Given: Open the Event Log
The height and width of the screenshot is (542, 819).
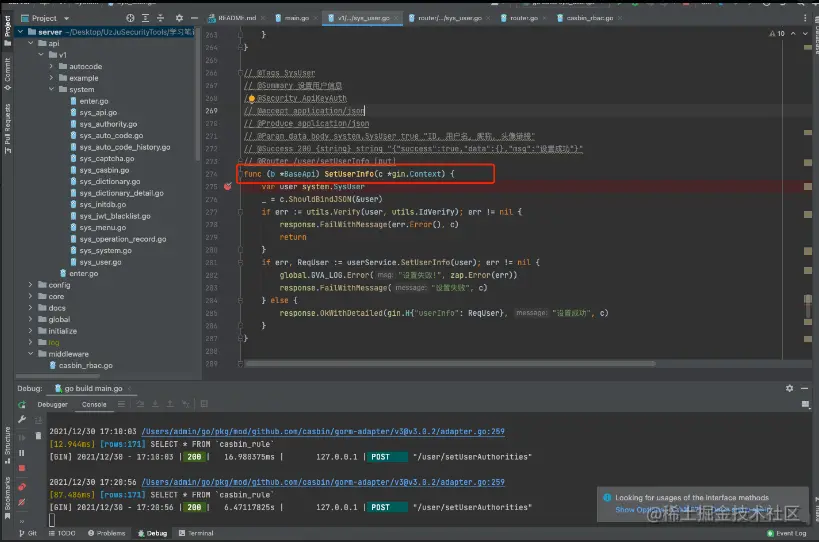Looking at the screenshot, I should tap(787, 533).
